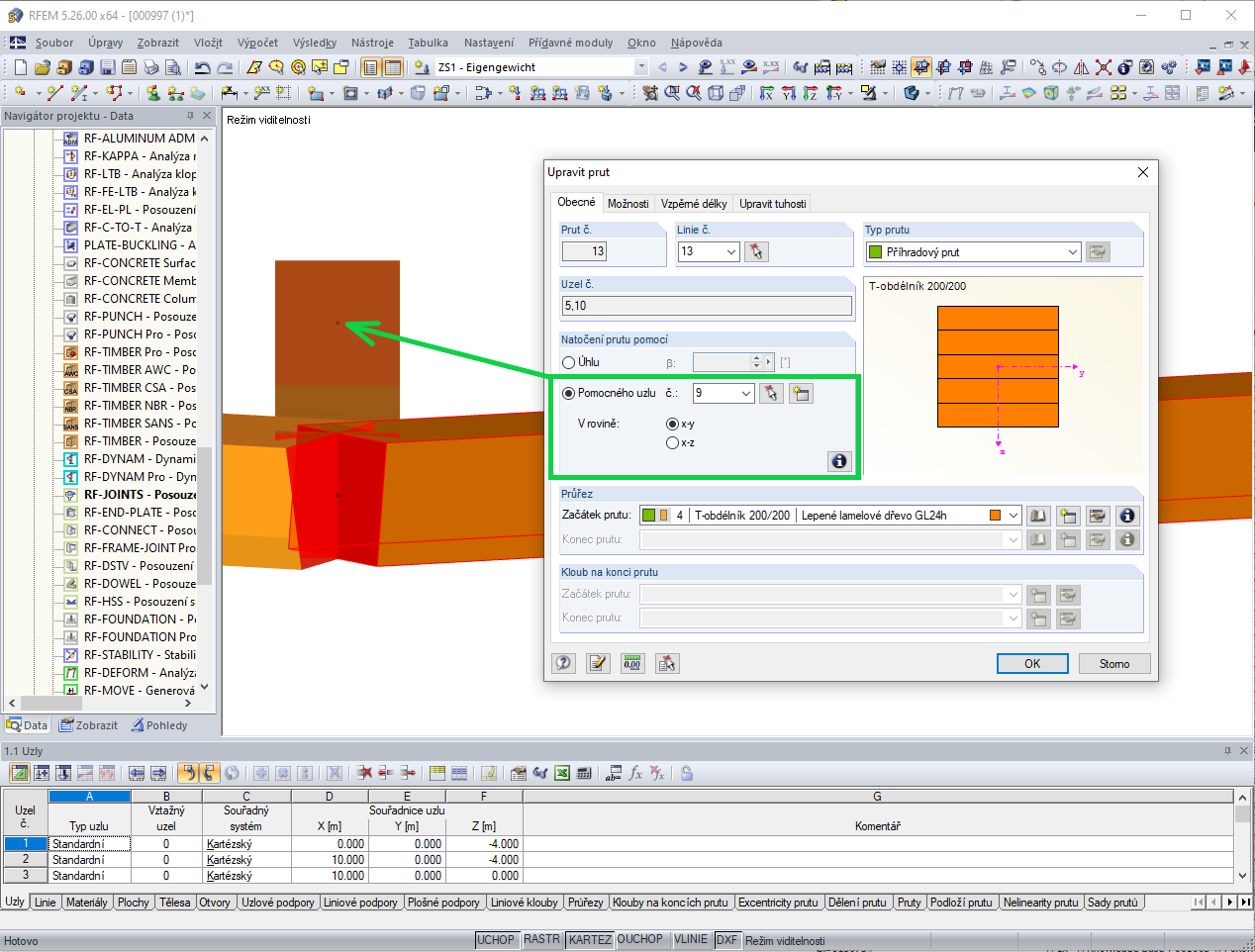Click Excel export icon in table toolbar

point(562,773)
